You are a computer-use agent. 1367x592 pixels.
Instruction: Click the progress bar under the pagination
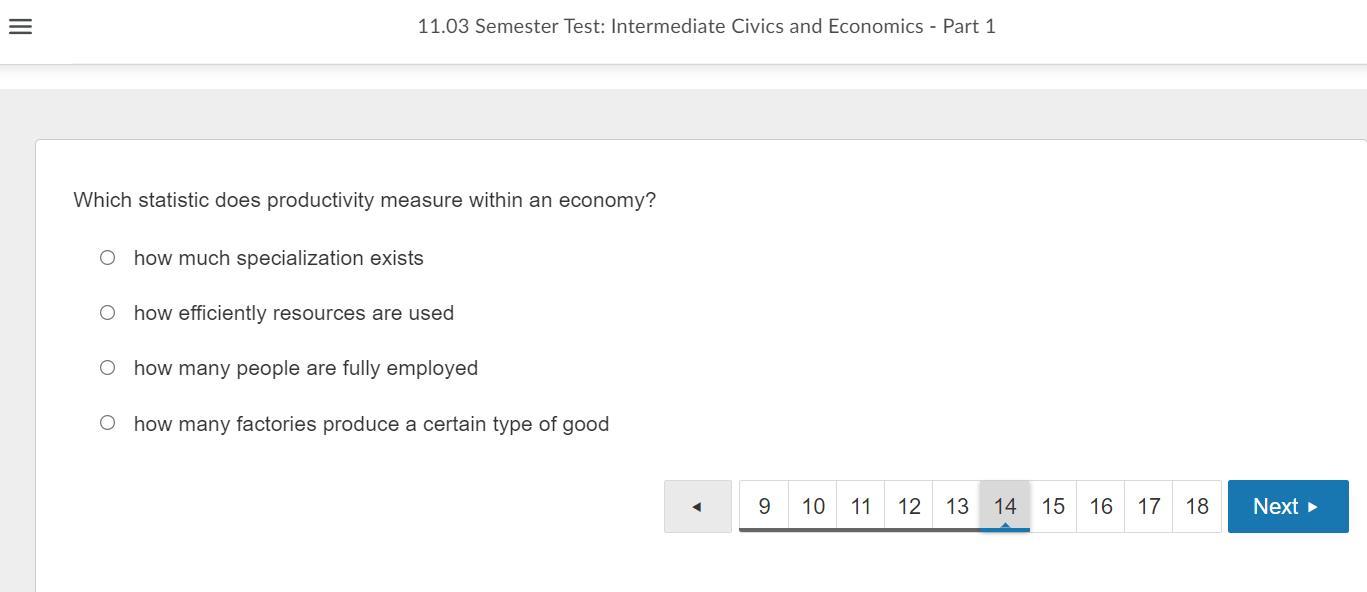[x=883, y=532]
